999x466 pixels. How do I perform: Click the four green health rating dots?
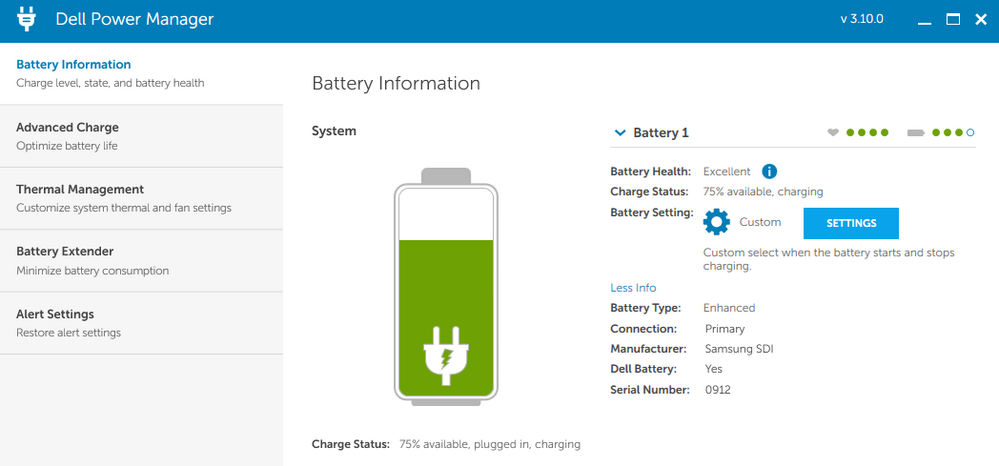click(867, 133)
